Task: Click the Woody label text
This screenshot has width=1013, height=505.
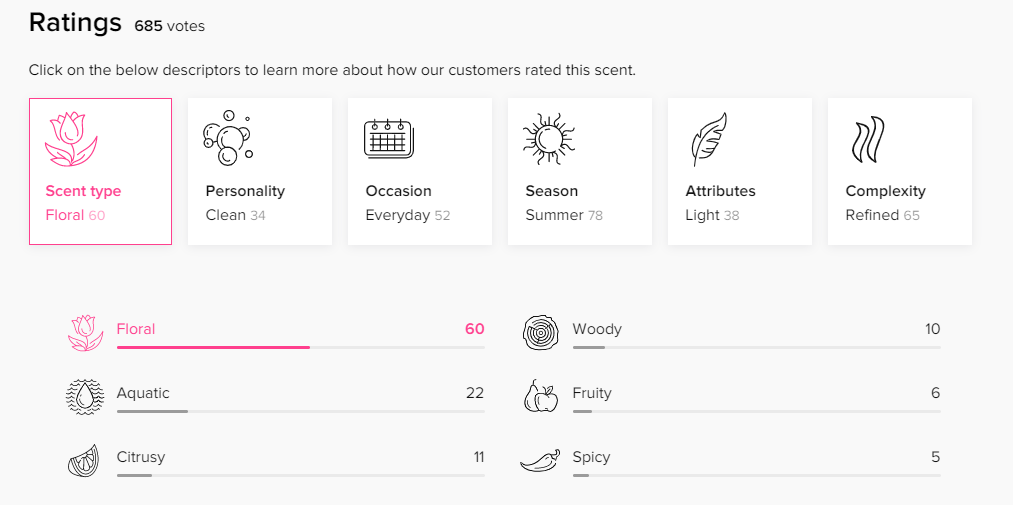Action: (597, 329)
